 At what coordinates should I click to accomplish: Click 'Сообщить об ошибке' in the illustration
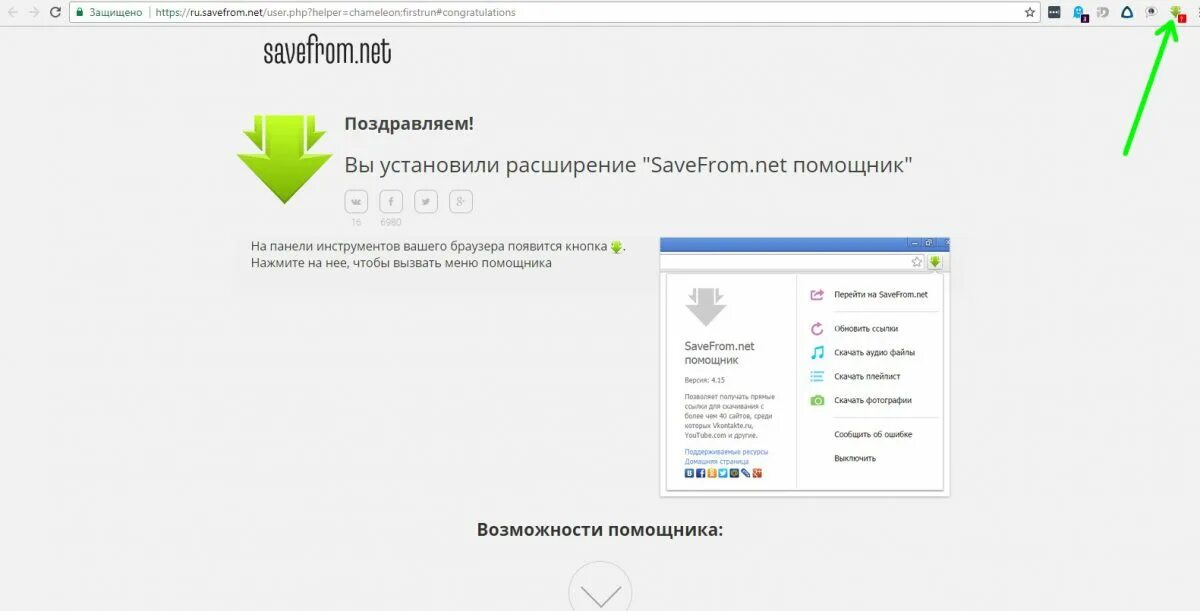pyautogui.click(x=873, y=434)
